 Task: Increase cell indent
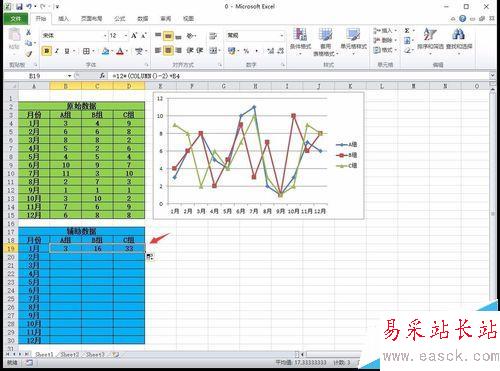tap(199, 50)
